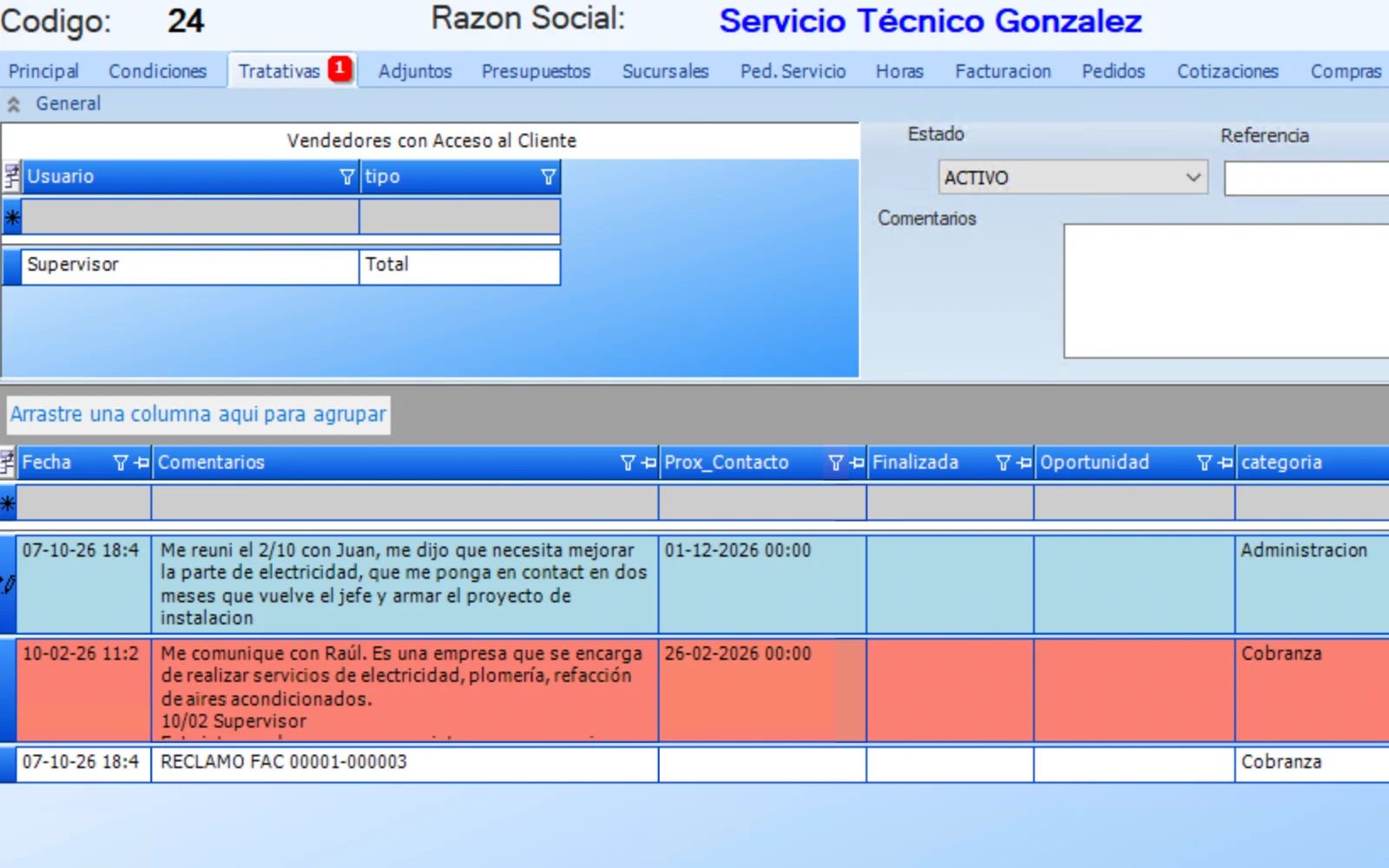Click Prox_Contacto column filter icon
Screen dimensions: 1389x868
coord(835,463)
